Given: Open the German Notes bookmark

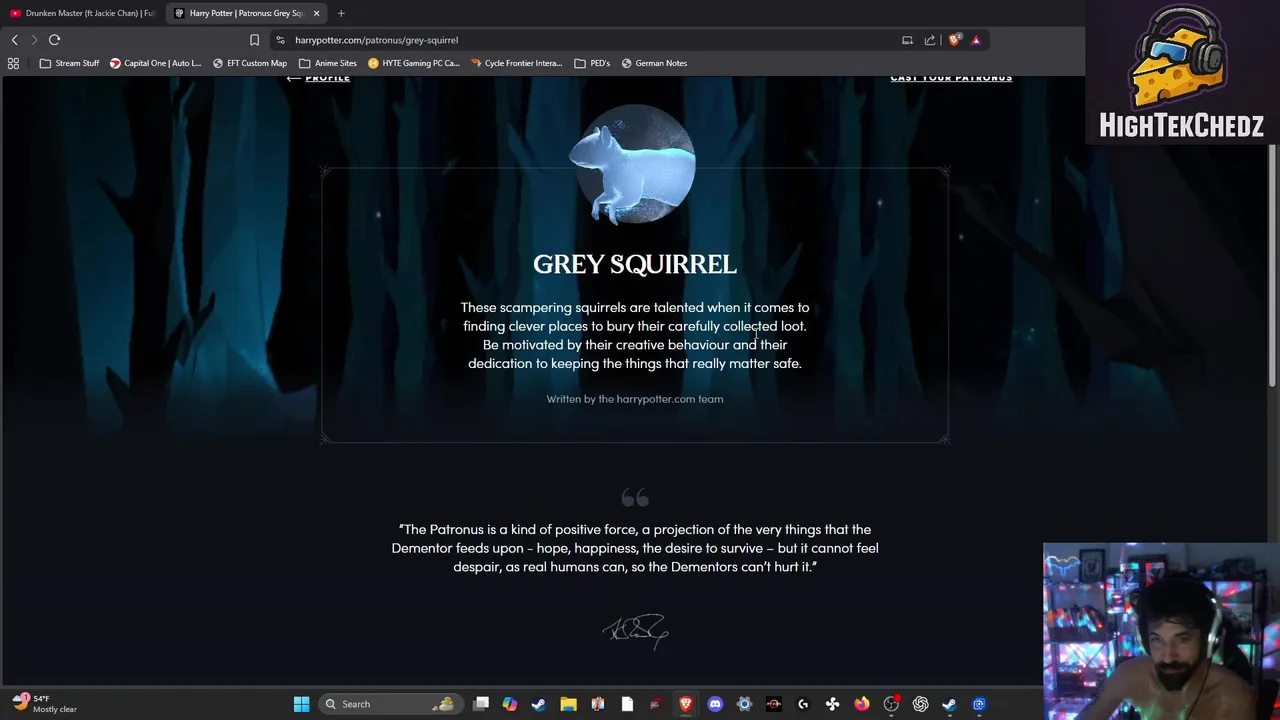Looking at the screenshot, I should (x=654, y=63).
